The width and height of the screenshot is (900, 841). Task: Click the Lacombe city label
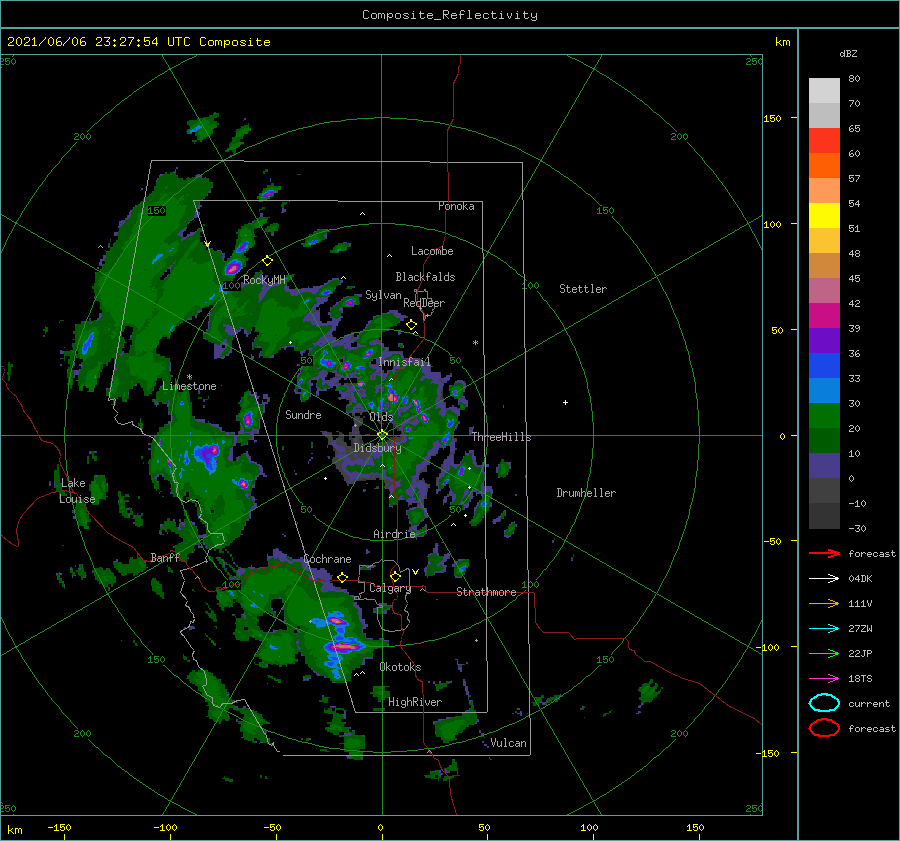coord(432,251)
